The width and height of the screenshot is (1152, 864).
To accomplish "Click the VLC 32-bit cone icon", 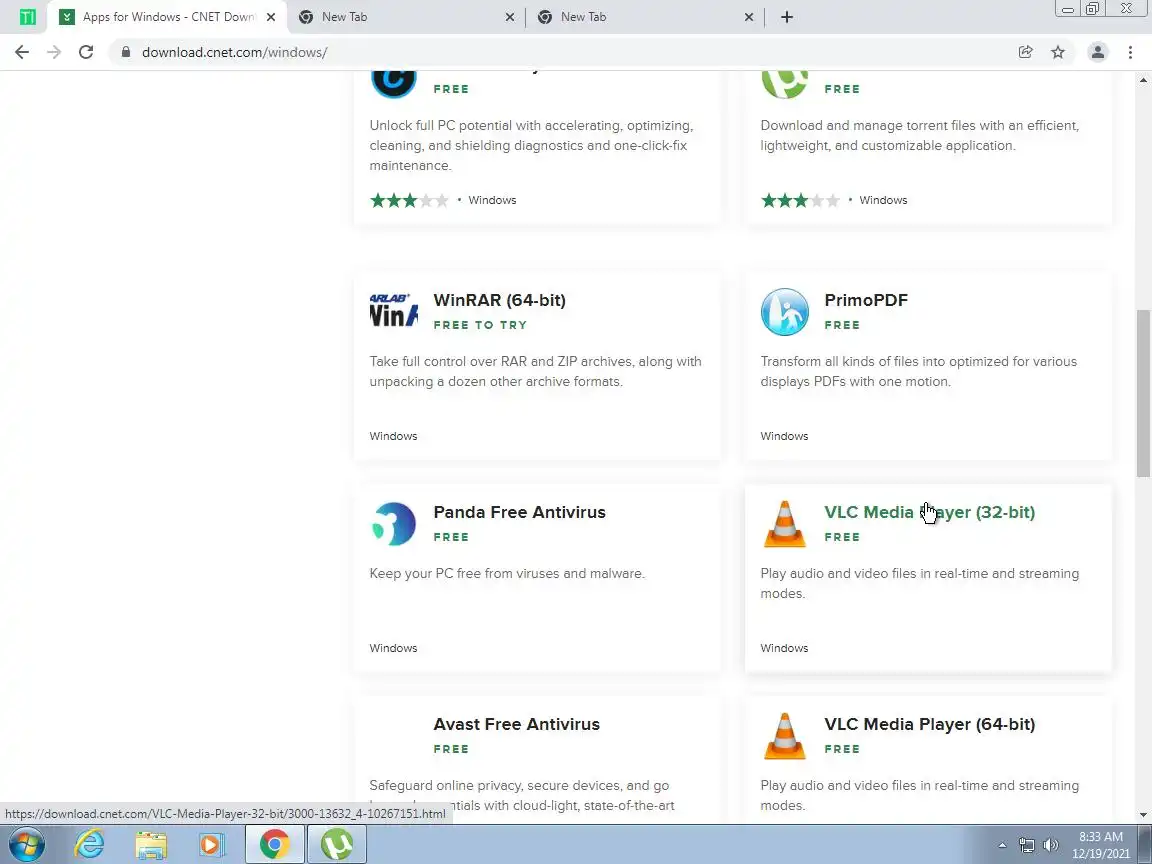I will pyautogui.click(x=785, y=524).
